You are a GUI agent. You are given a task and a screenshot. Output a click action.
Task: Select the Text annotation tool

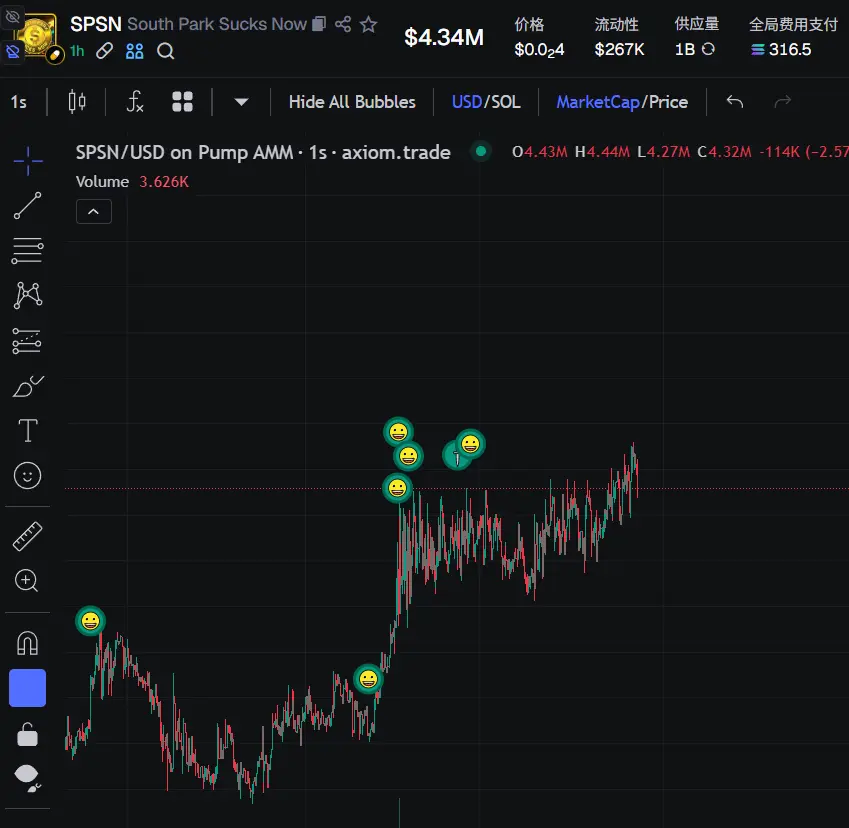pyautogui.click(x=28, y=431)
